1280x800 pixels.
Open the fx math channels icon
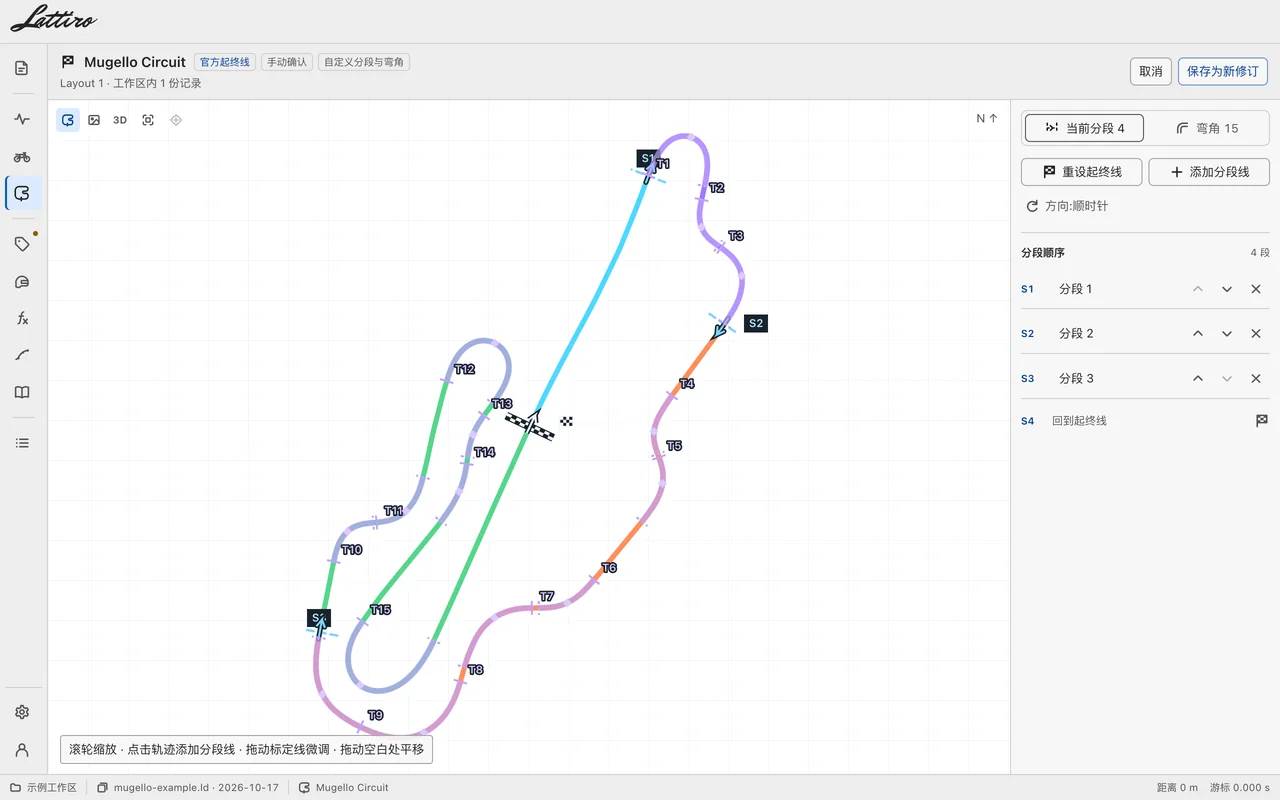22,318
